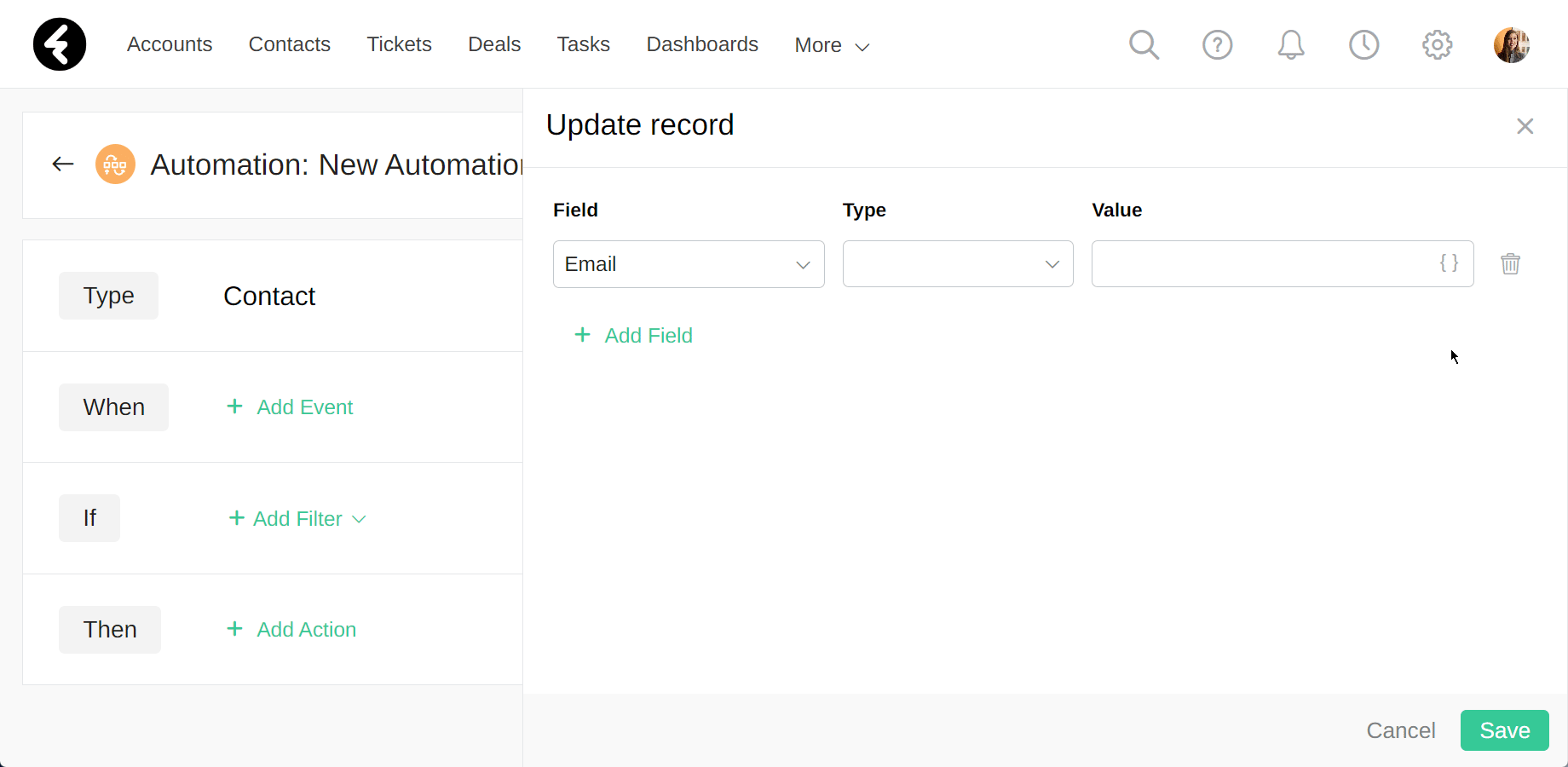
Task: Open the Field dropdown showing Email
Action: coord(689,264)
